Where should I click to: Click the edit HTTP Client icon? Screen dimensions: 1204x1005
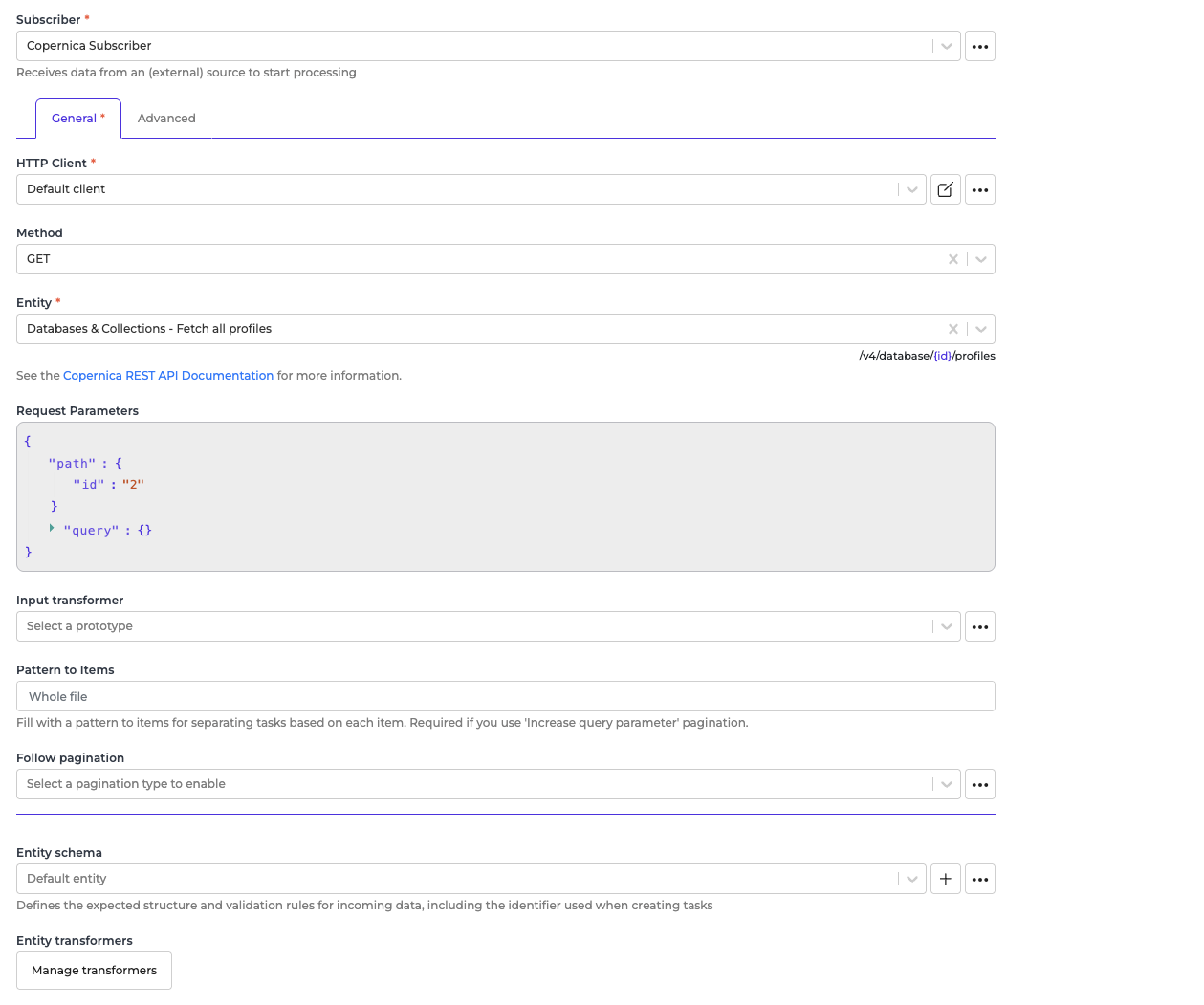pos(945,189)
